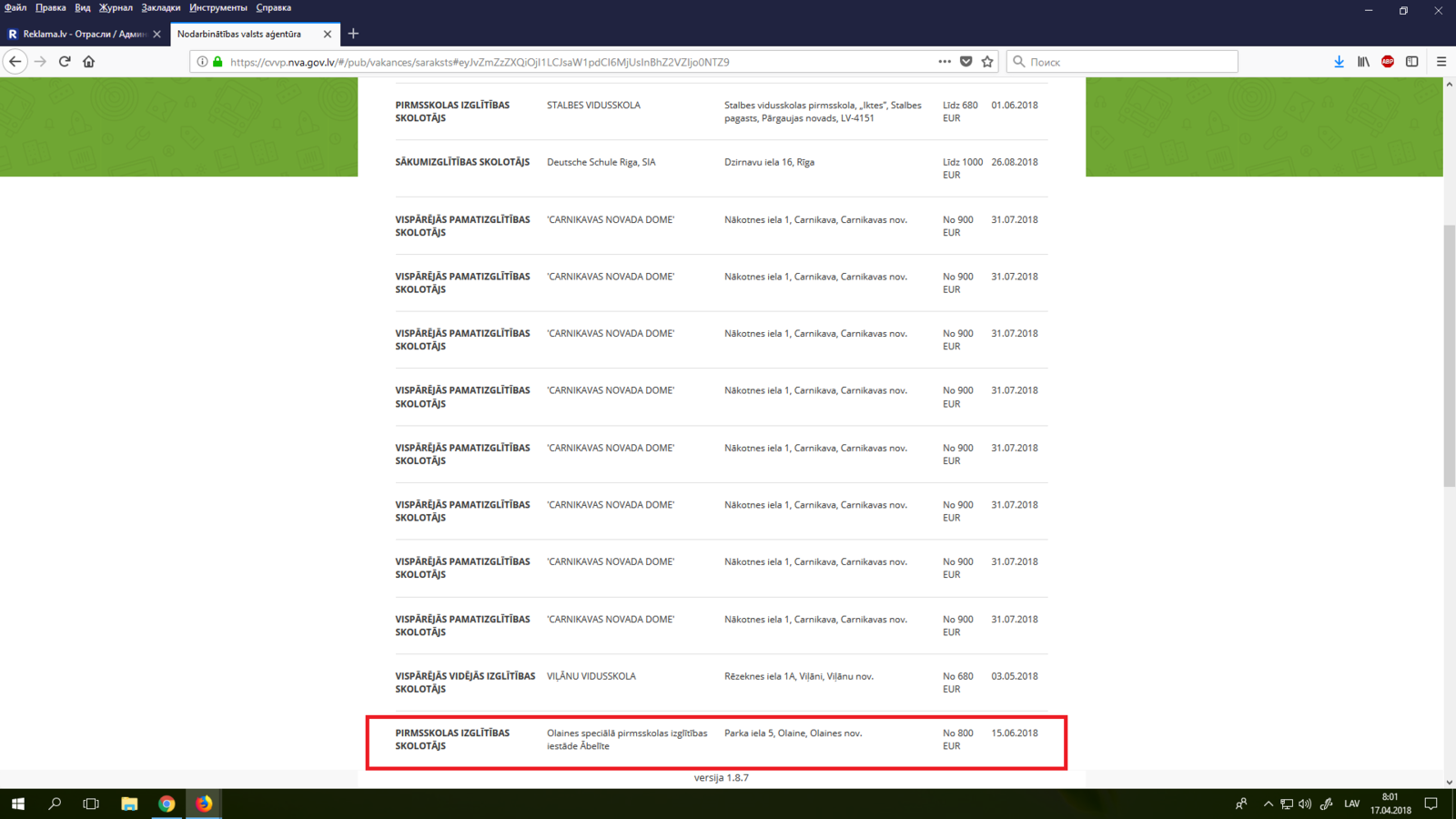The width and height of the screenshot is (1456, 819).
Task: Click the Поиск search field
Action: [1128, 62]
